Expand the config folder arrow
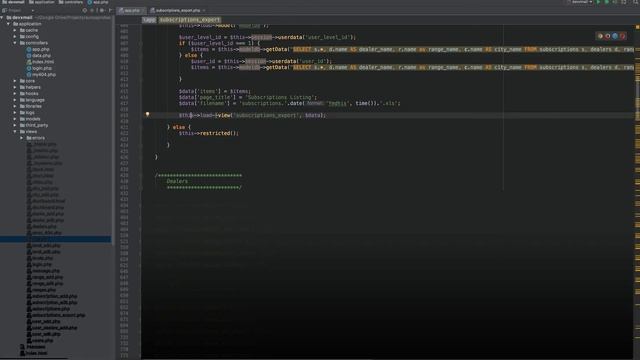640x360 pixels. [15, 37]
